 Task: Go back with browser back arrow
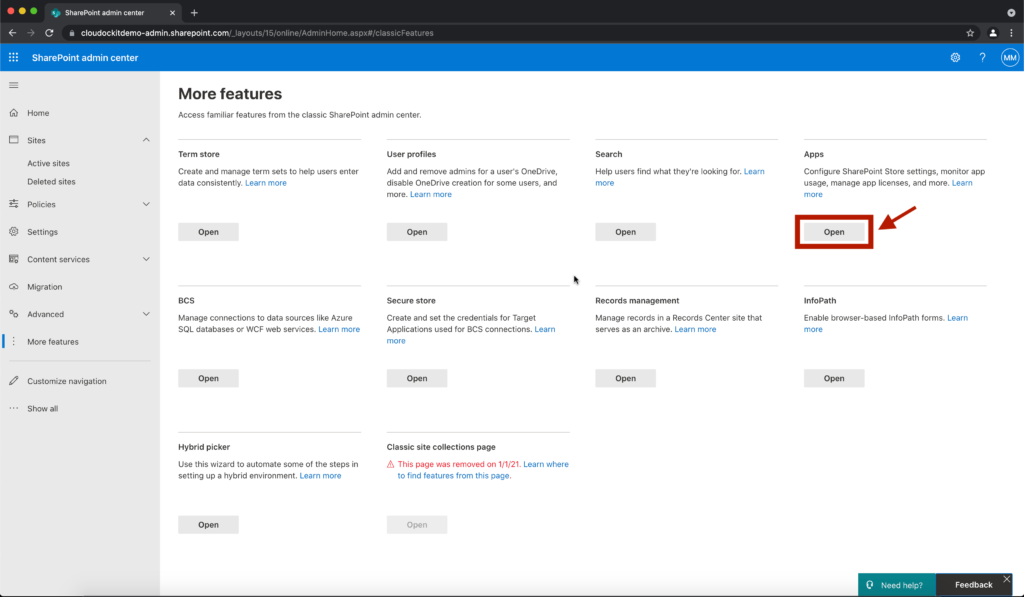pyautogui.click(x=12, y=33)
